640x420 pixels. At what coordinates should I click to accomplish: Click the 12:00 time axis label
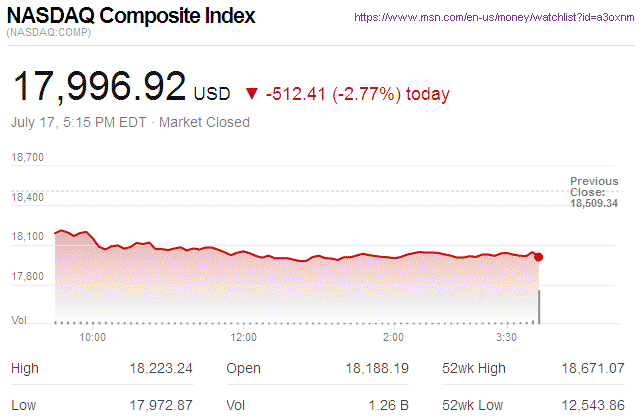[x=244, y=337]
